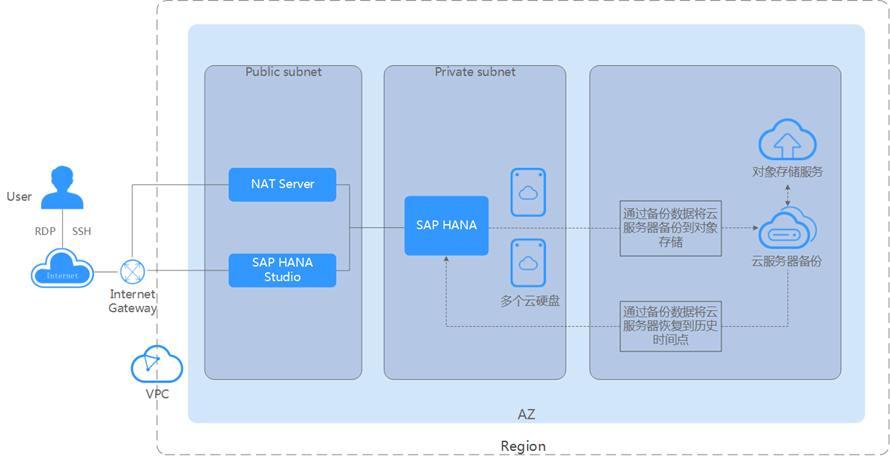The image size is (890, 461).
Task: Select the AZ label
Action: pyautogui.click(x=526, y=415)
